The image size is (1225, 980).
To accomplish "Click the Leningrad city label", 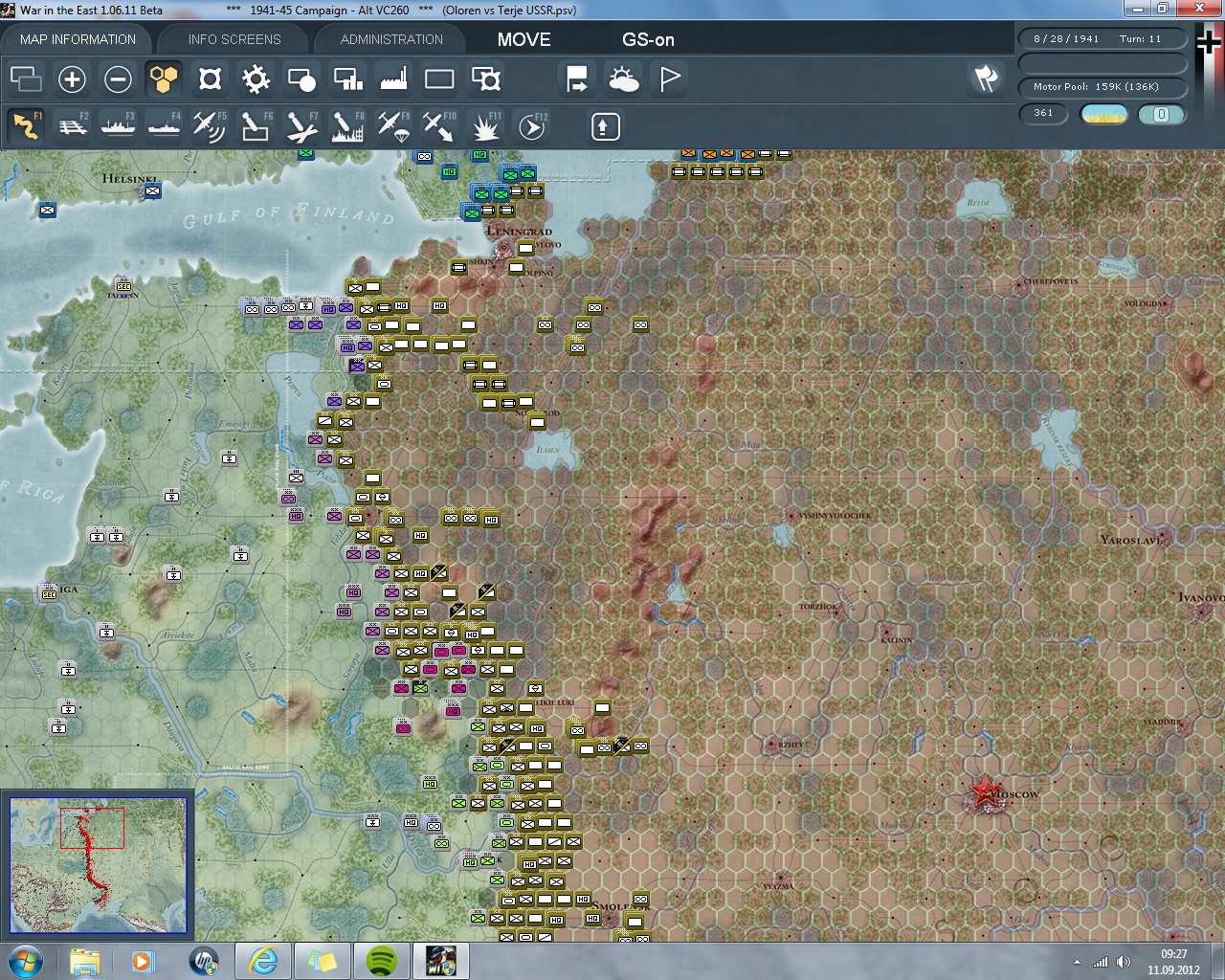I will [x=520, y=231].
